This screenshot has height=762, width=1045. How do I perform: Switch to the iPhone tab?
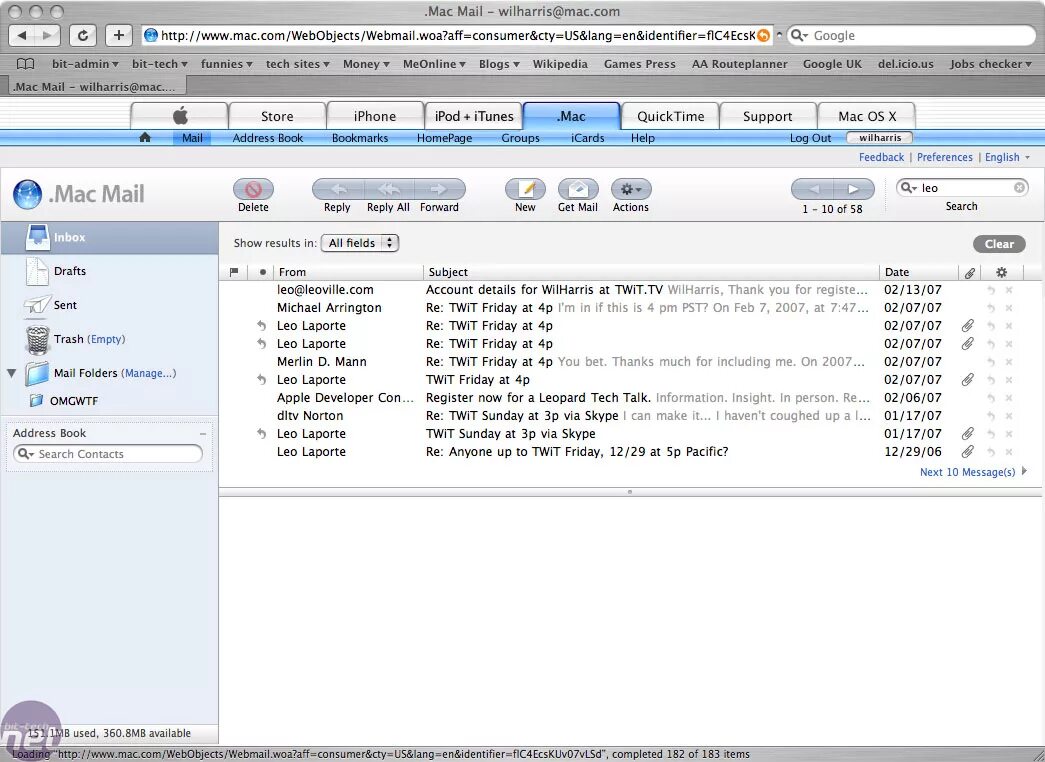pos(375,116)
